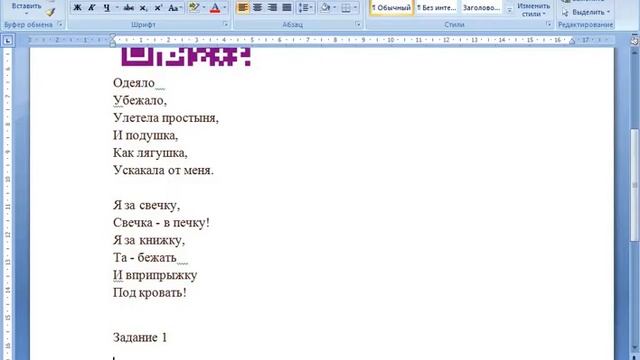640x360 pixels.
Task: Open the Шрифт dialog launcher
Action: pos(226,24)
